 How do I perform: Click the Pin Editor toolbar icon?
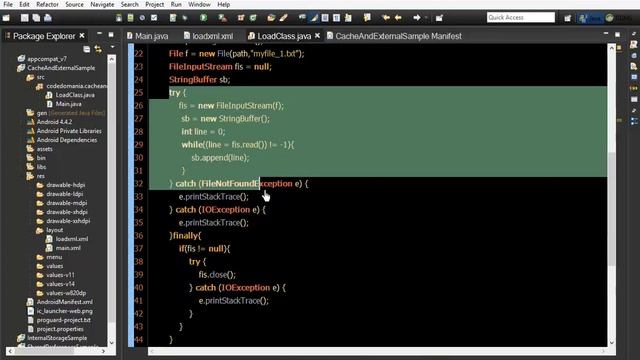tap(439, 18)
